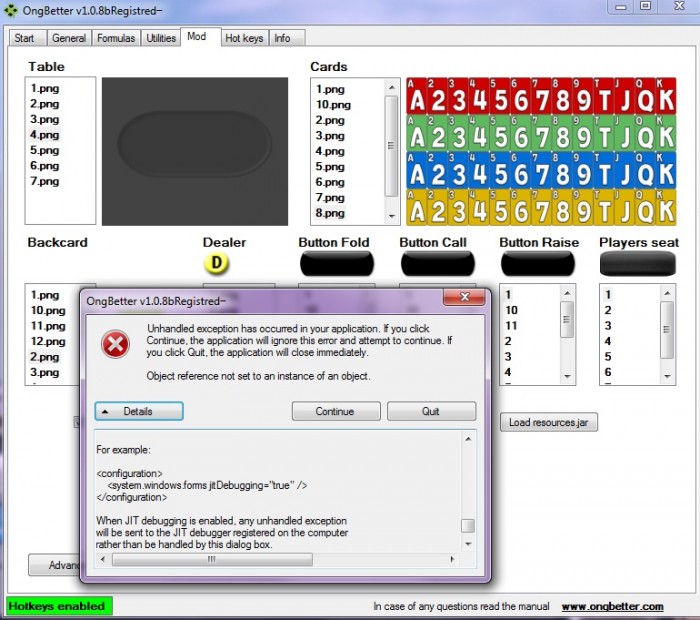
Task: Click details text vertical scroll down arrow
Action: pyautogui.click(x=468, y=544)
